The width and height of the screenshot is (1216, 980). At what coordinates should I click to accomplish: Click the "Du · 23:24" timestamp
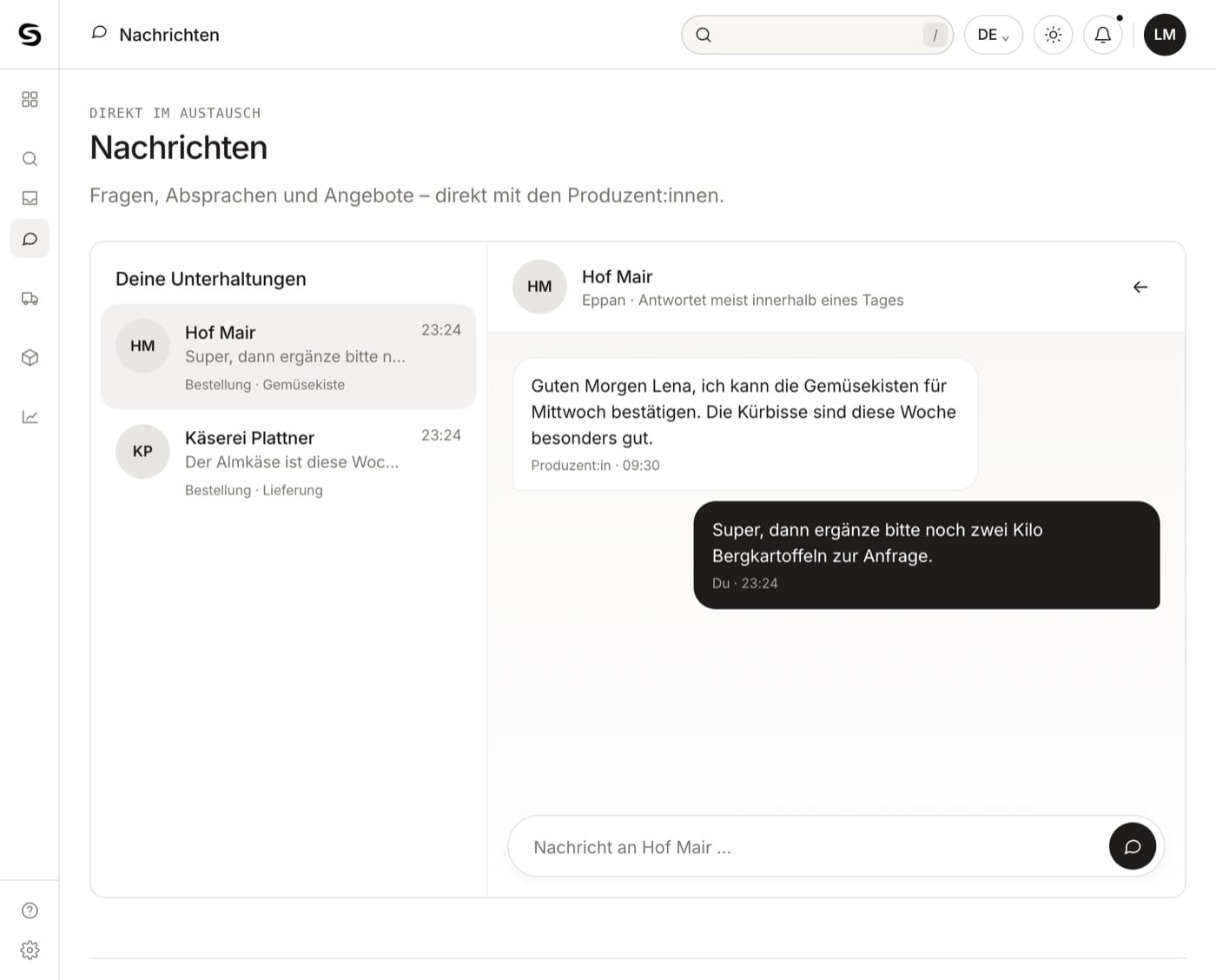tap(745, 584)
